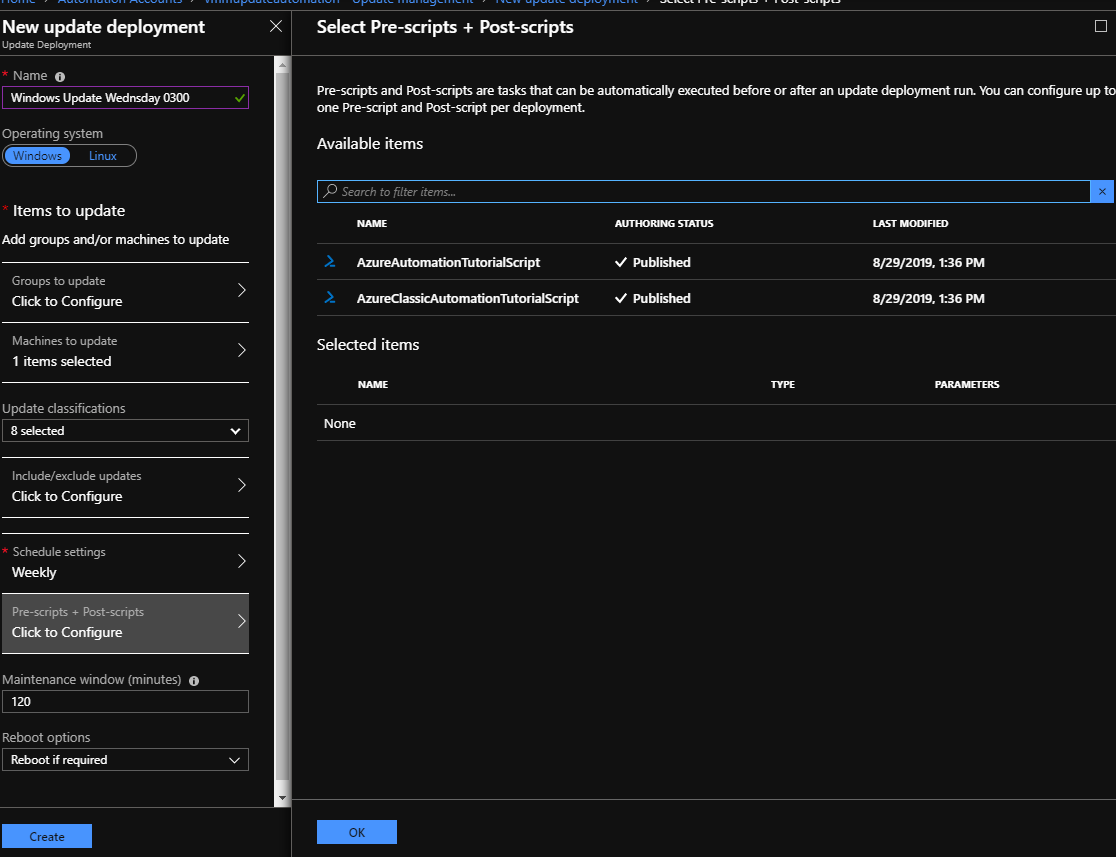Expand Groups to update configuration
Image resolution: width=1116 pixels, height=857 pixels.
pos(125,292)
